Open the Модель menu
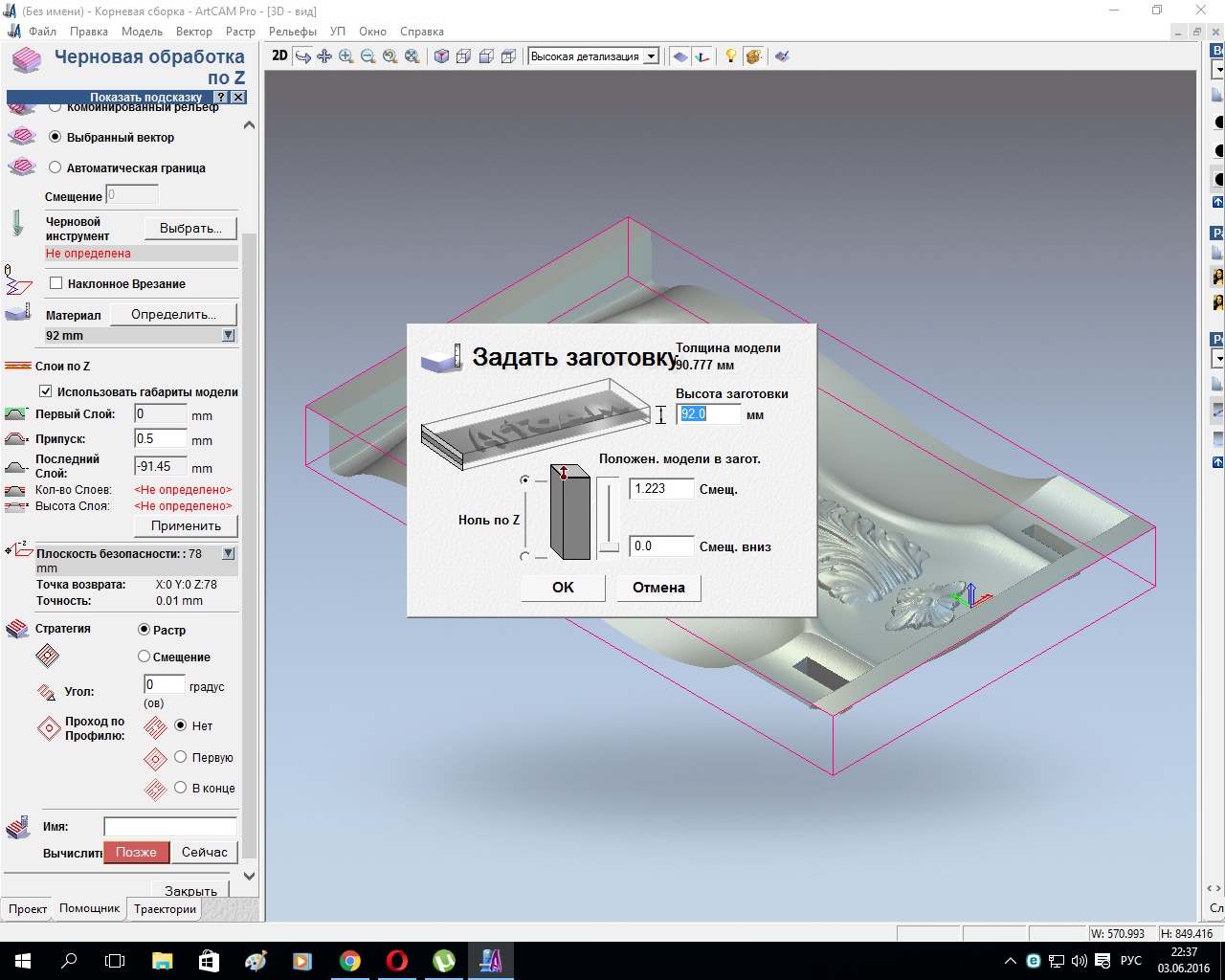1225x980 pixels. (142, 32)
